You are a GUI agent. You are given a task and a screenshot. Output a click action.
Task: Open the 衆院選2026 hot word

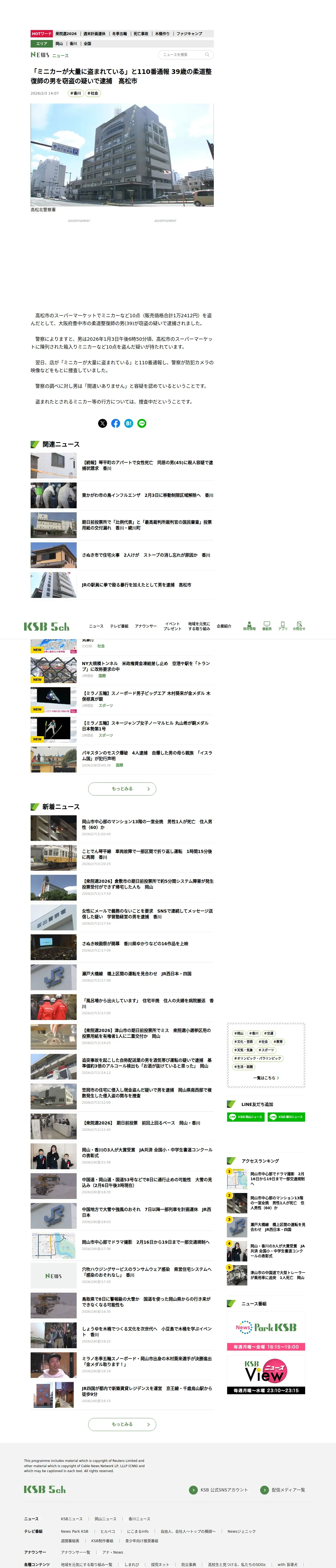tap(66, 34)
